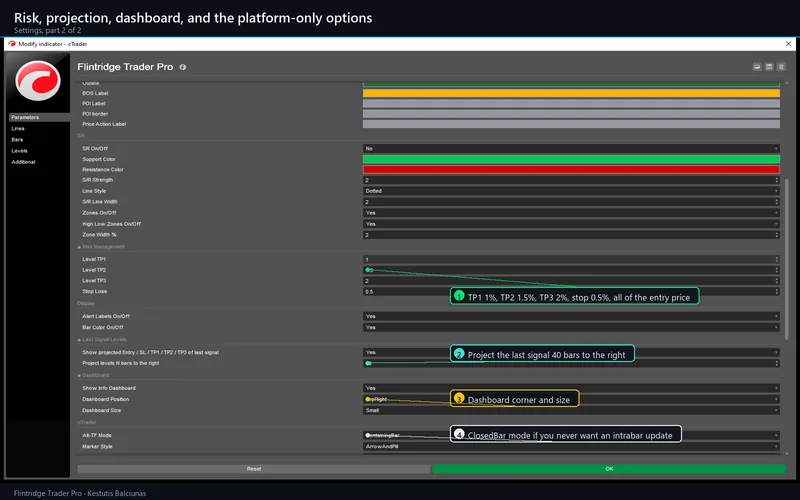
Task: Open the Alert Labels On/Off dropdown
Action: tap(571, 316)
